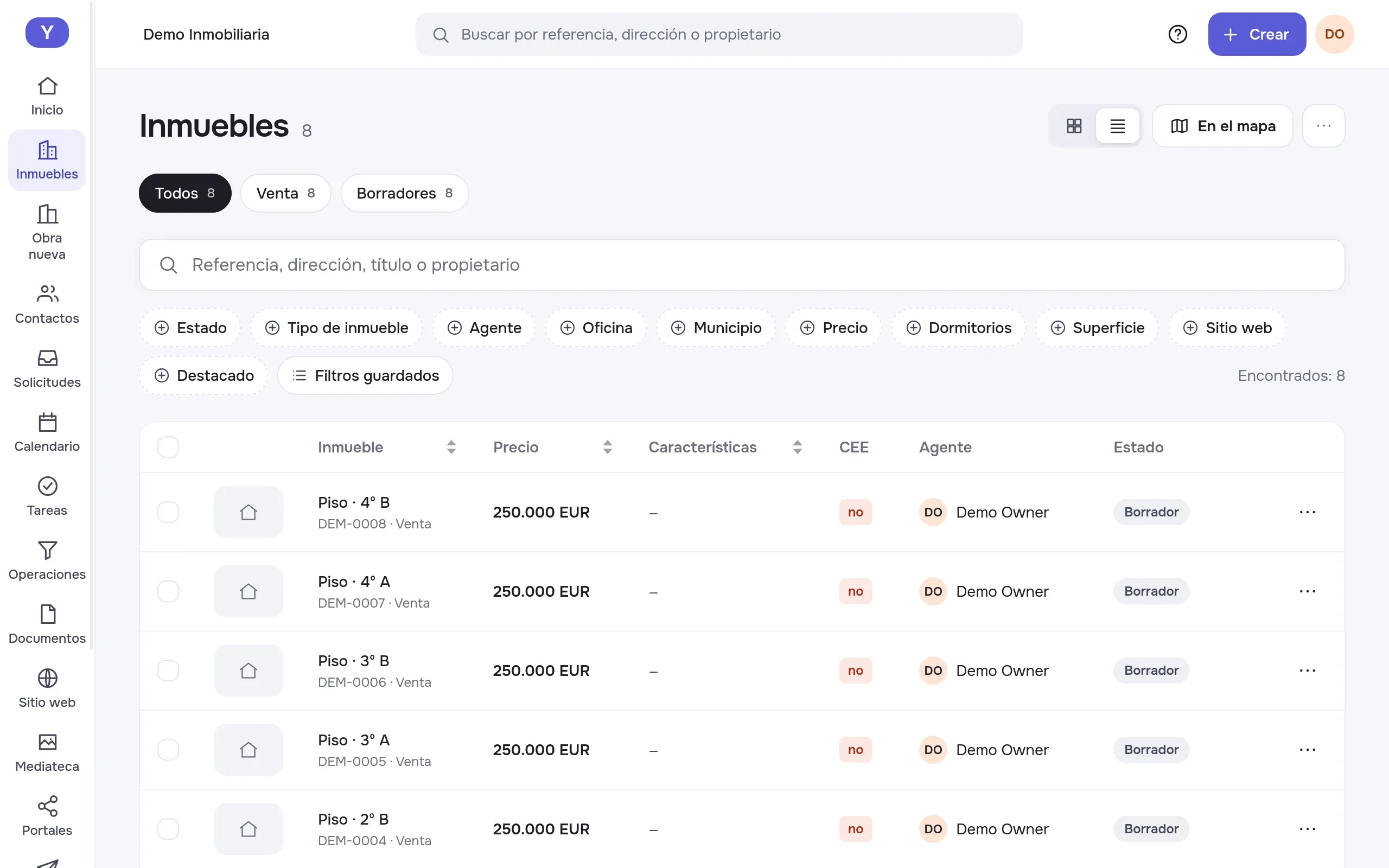The width and height of the screenshot is (1389, 868).
Task: Open Documentos in the sidebar
Action: click(x=47, y=624)
